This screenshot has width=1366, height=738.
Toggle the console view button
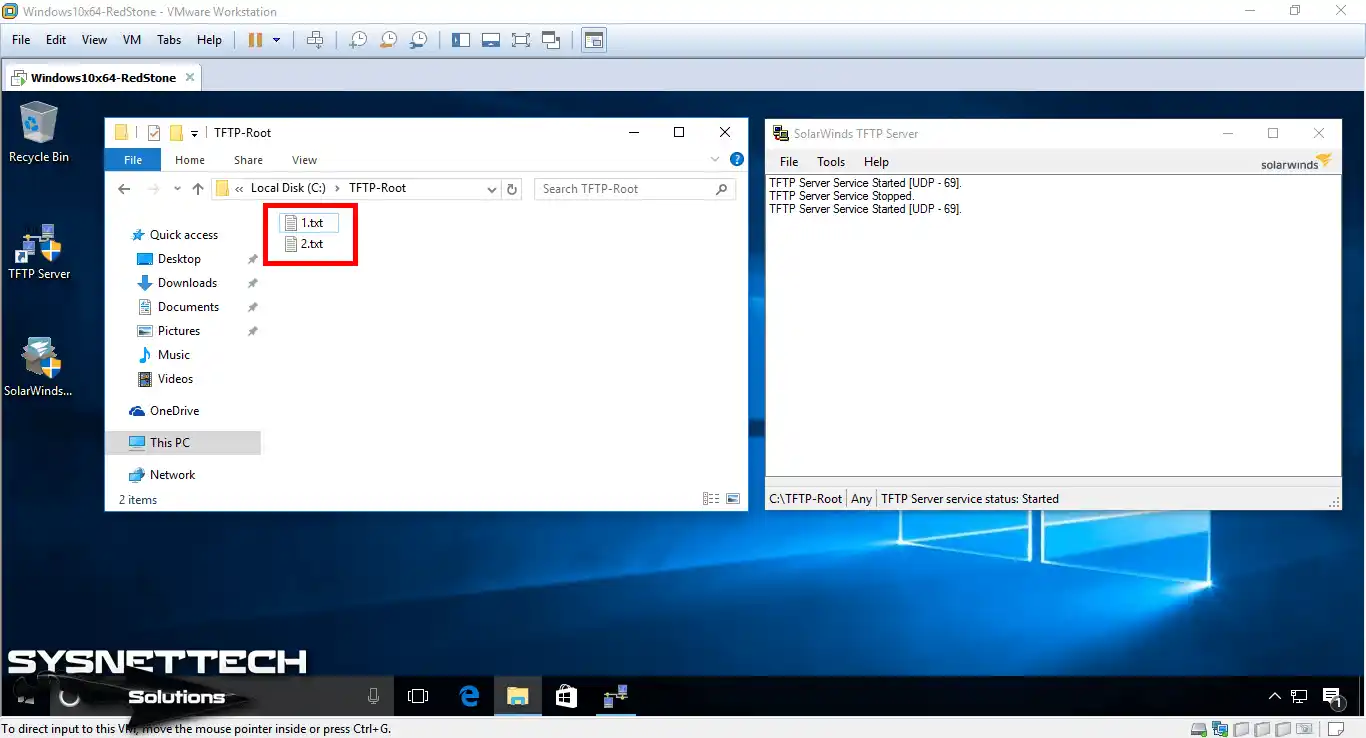pyautogui.click(x=594, y=40)
